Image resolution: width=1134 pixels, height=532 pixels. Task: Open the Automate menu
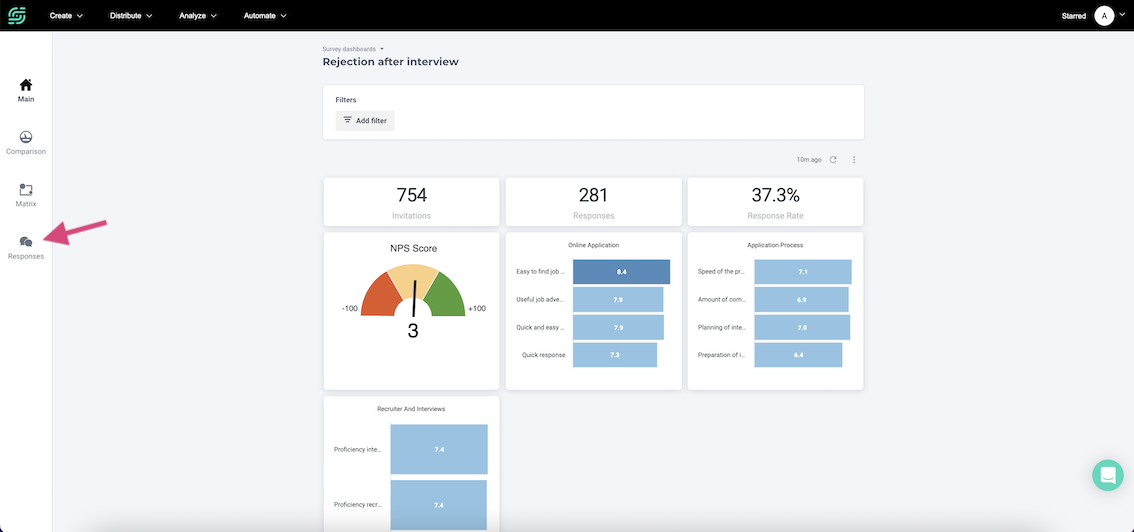click(x=265, y=15)
